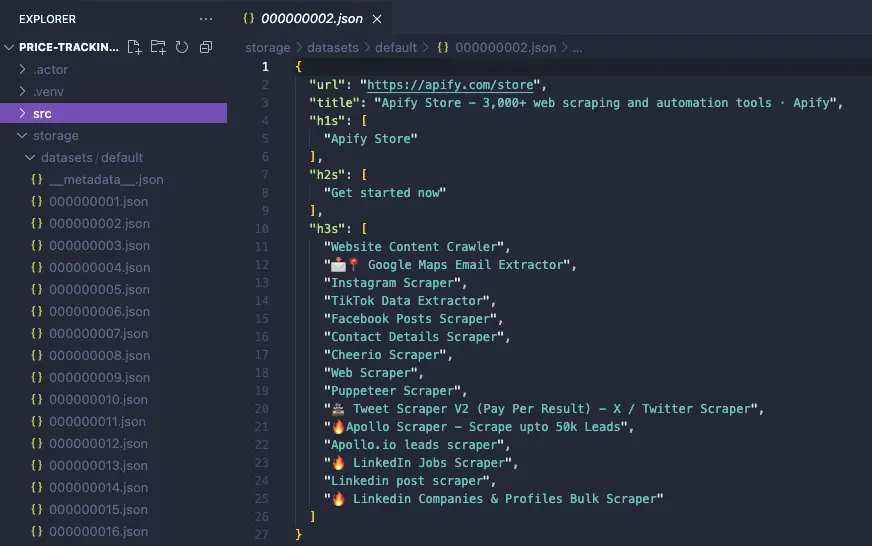872x546 pixels.
Task: Click the "Web Scraper" string on line 18
Action: (370, 373)
